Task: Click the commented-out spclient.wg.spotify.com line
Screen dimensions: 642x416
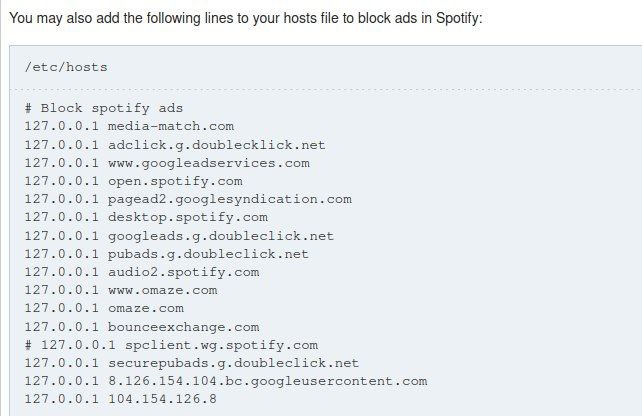Action: pyautogui.click(x=171, y=345)
